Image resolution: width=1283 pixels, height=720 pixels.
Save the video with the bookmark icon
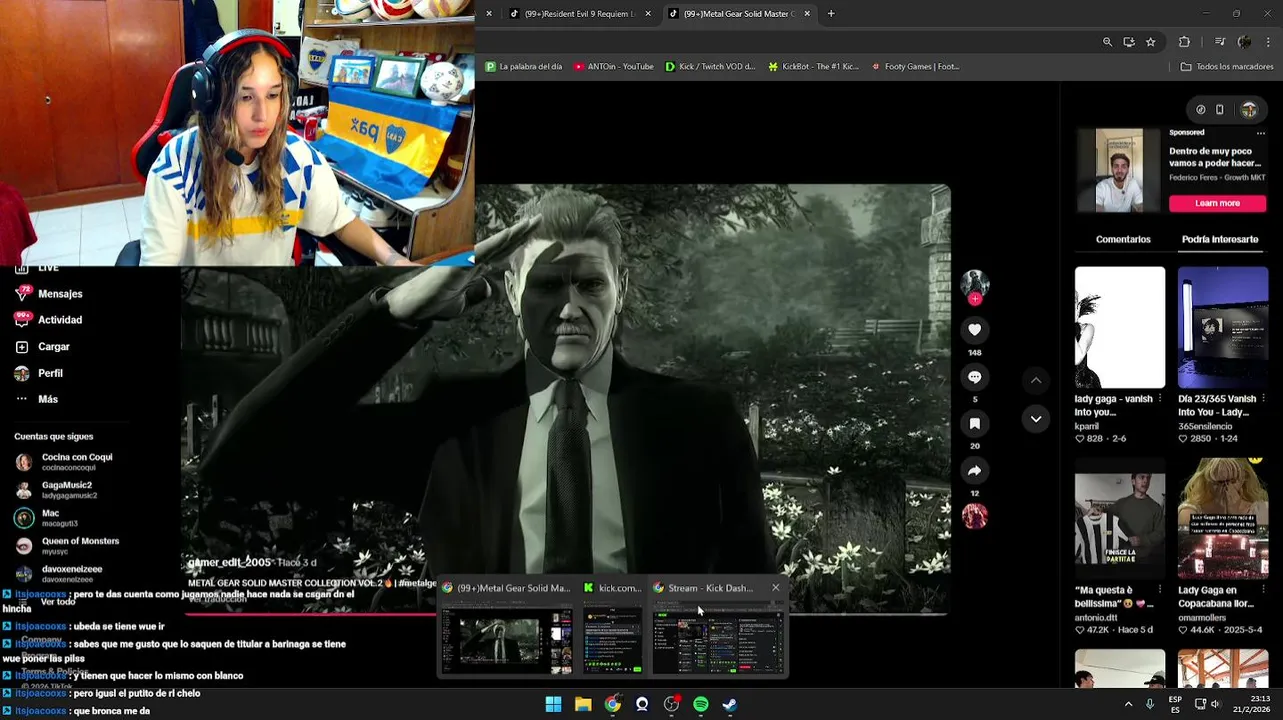click(x=974, y=424)
